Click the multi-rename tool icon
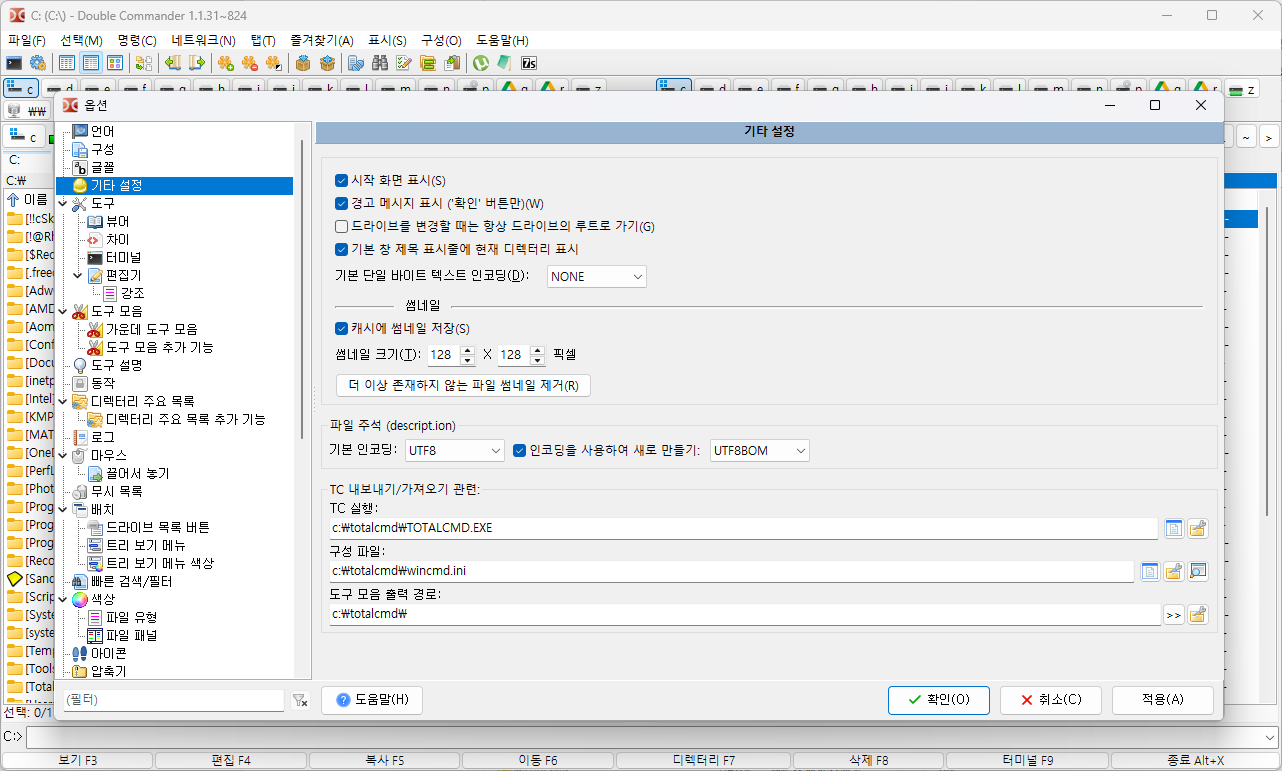This screenshot has height=771, width=1282. [404, 63]
